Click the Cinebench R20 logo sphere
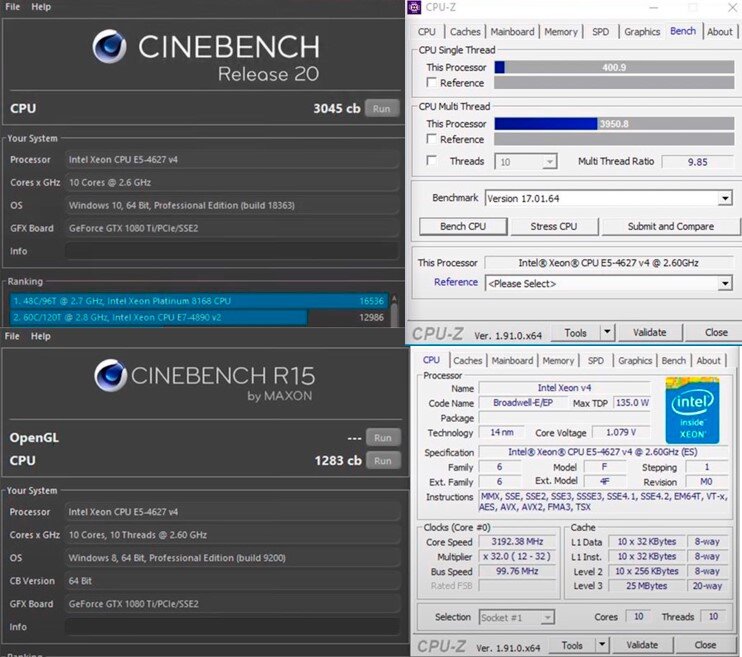Viewport: 742px width, 657px height. [109, 46]
